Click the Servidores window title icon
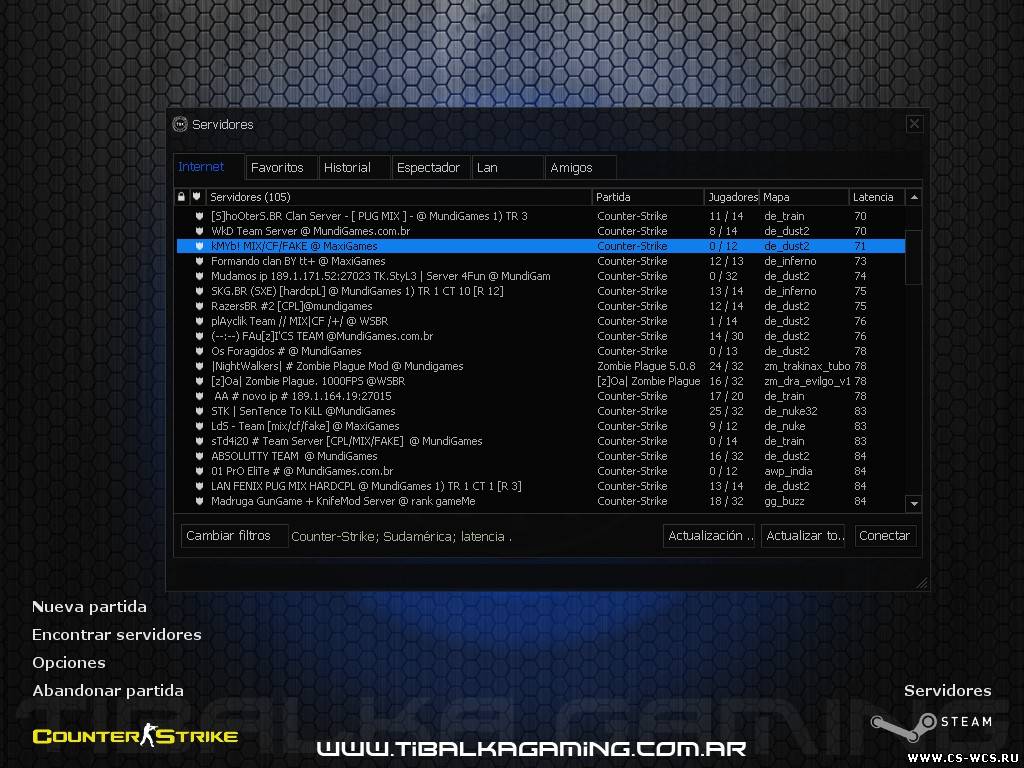 click(180, 124)
